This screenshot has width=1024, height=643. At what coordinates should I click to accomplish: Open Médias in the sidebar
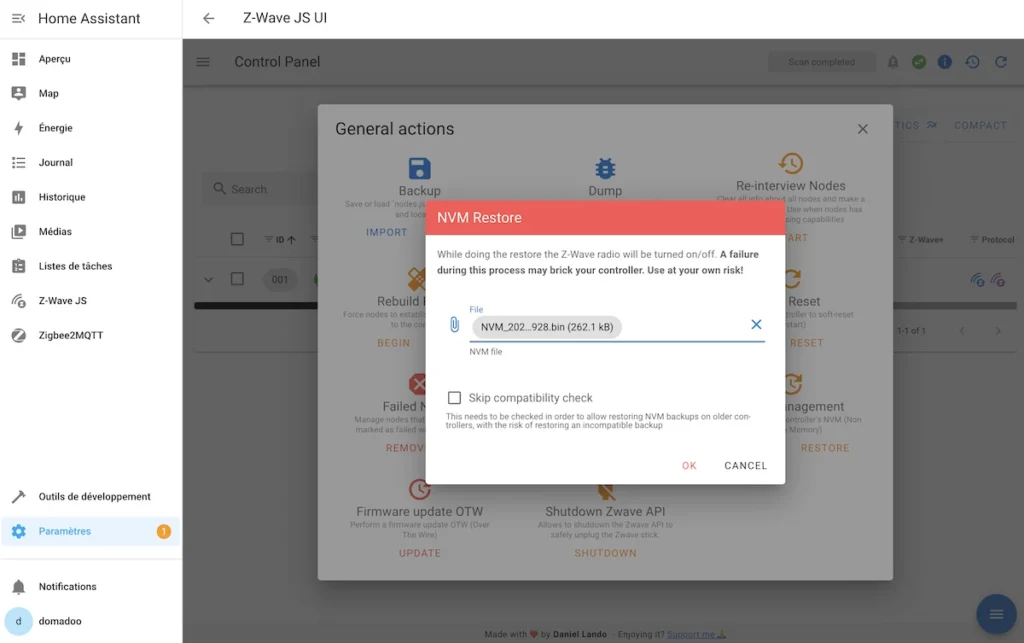[x=91, y=232]
